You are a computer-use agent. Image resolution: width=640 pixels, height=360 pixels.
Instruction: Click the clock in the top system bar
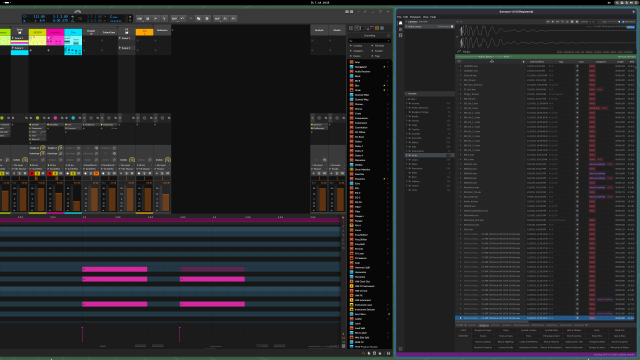click(x=320, y=2)
